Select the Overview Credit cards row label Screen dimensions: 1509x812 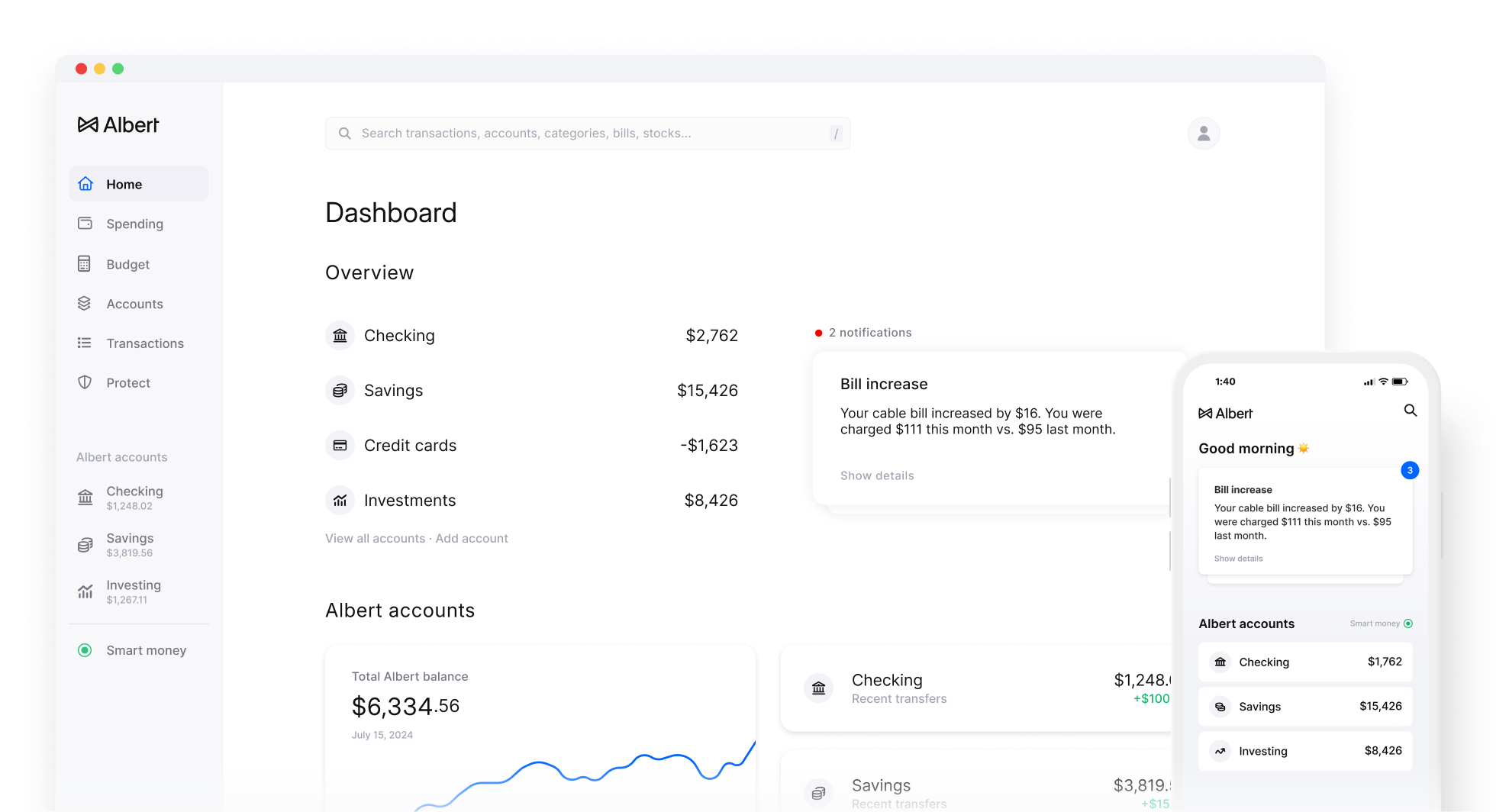(410, 446)
